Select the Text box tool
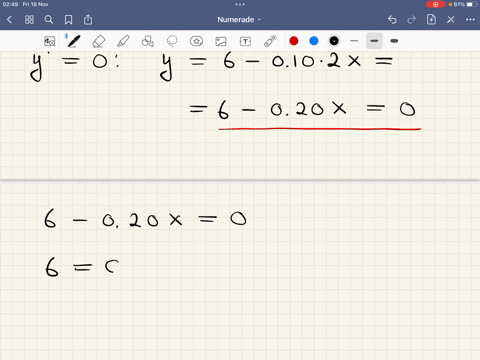Screen dimensions: 480x360 245,41
